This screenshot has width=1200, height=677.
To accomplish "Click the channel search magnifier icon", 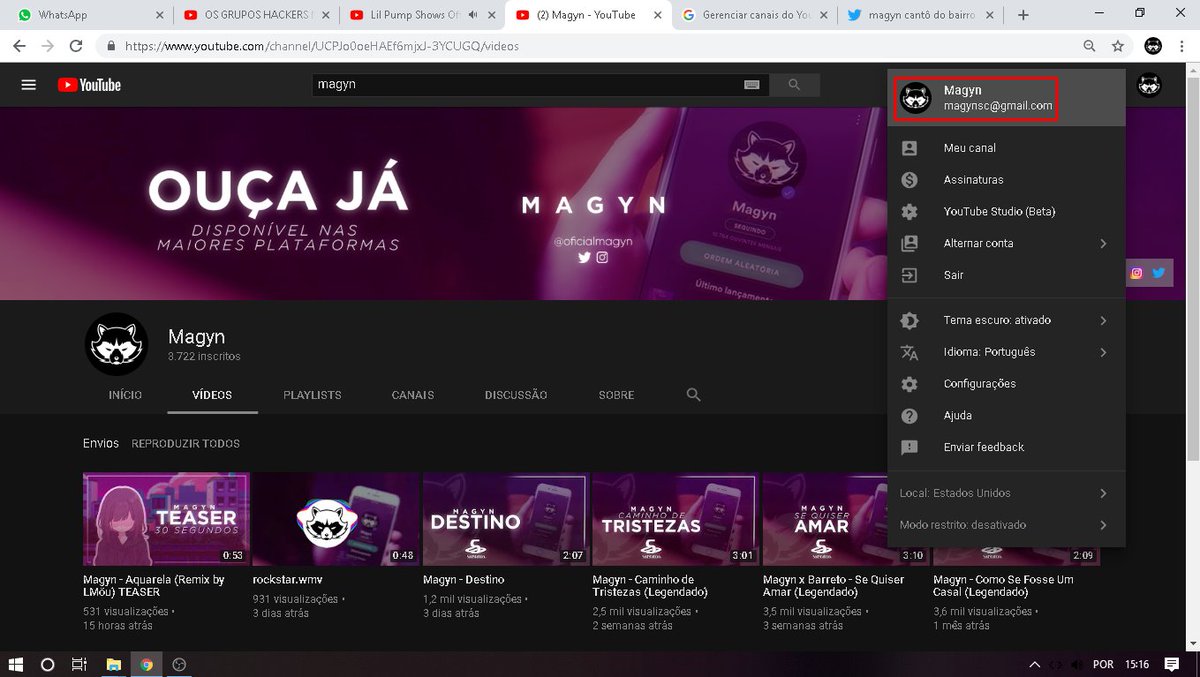I will click(x=693, y=395).
